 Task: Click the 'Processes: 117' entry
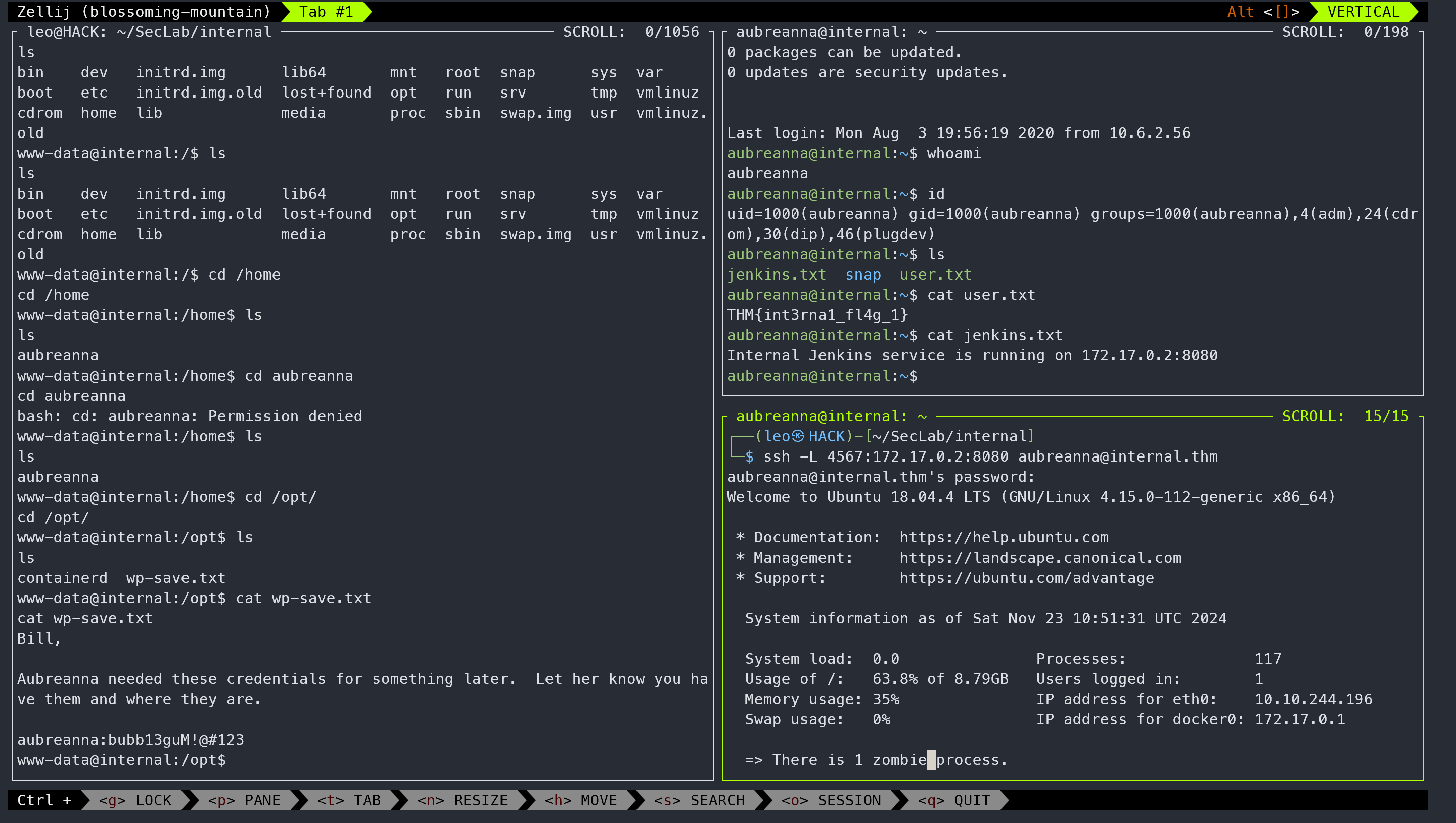coord(1159,659)
